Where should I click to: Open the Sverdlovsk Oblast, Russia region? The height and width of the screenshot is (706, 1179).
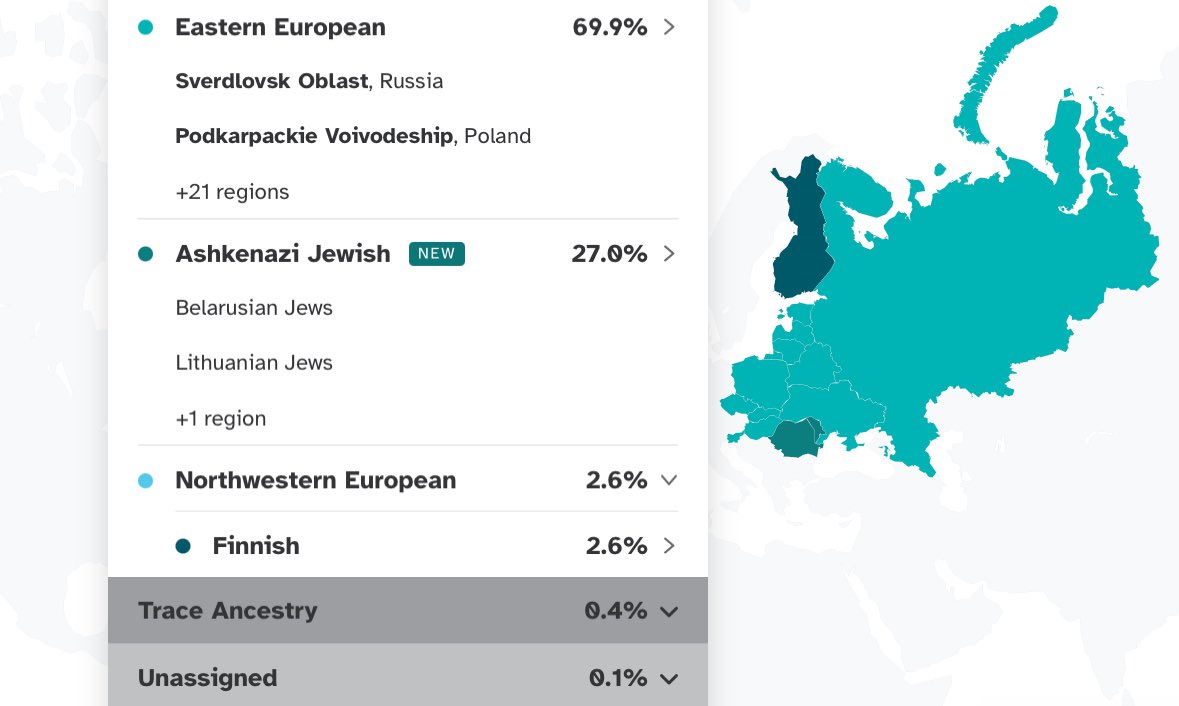309,80
